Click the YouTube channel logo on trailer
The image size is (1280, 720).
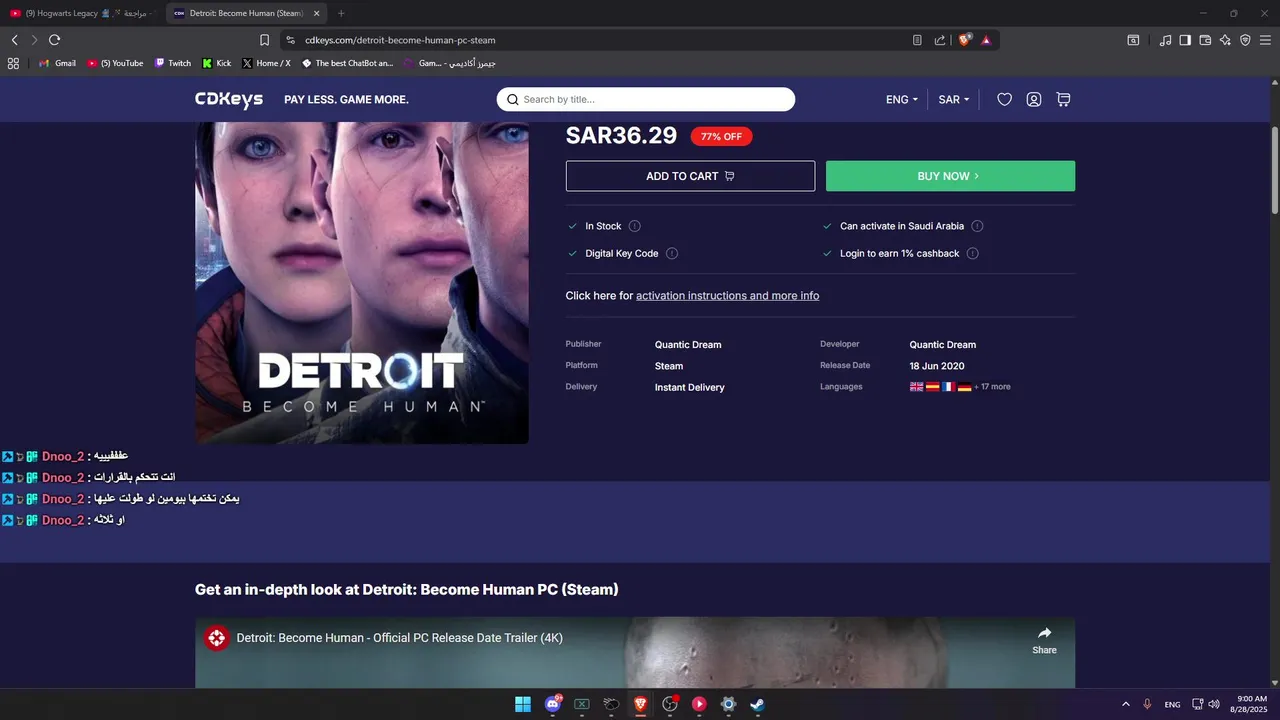pos(217,638)
